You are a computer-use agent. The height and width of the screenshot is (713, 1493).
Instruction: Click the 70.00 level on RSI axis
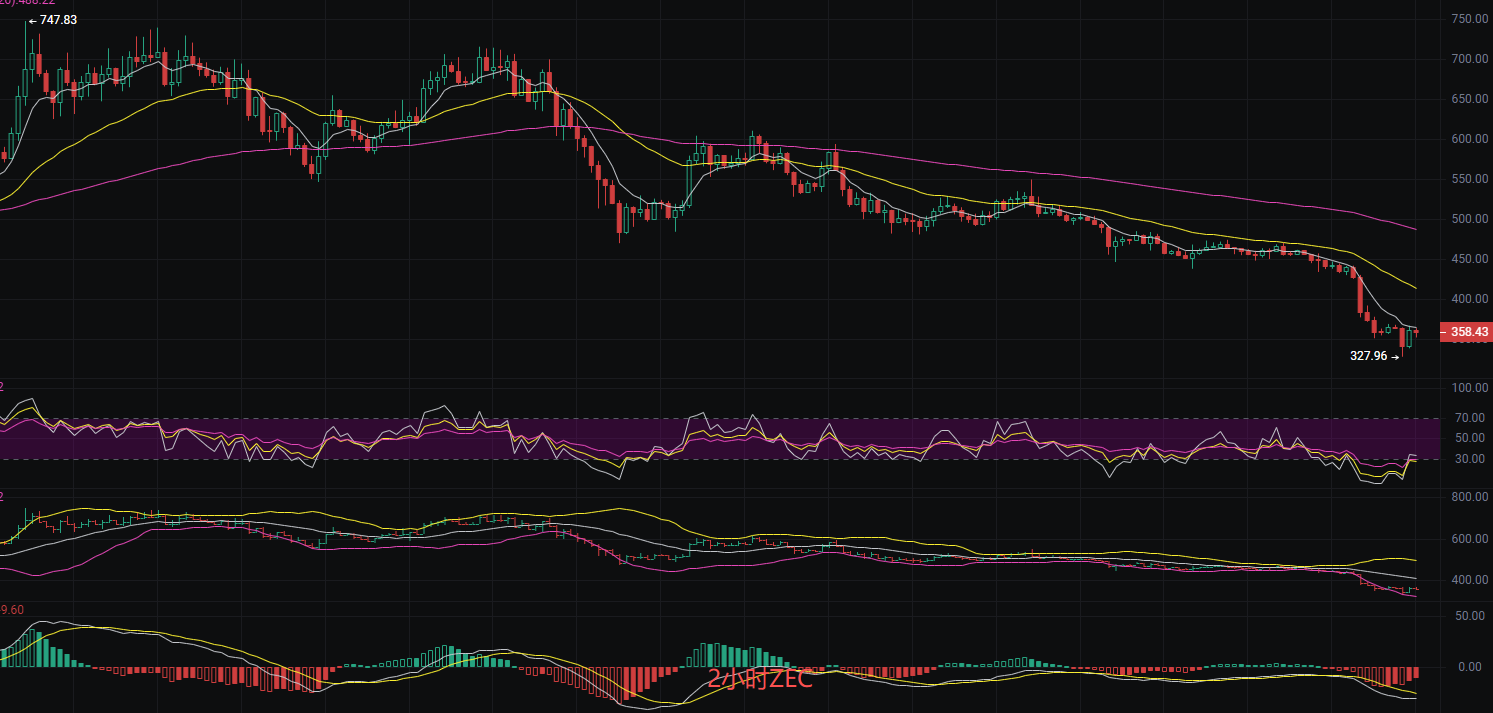(1468, 418)
